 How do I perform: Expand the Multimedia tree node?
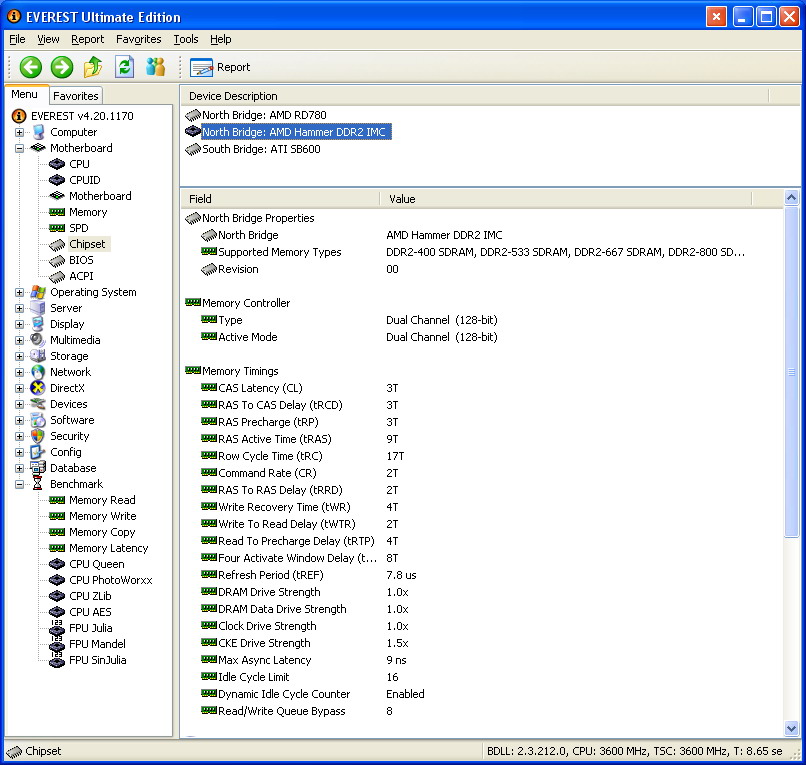20,340
